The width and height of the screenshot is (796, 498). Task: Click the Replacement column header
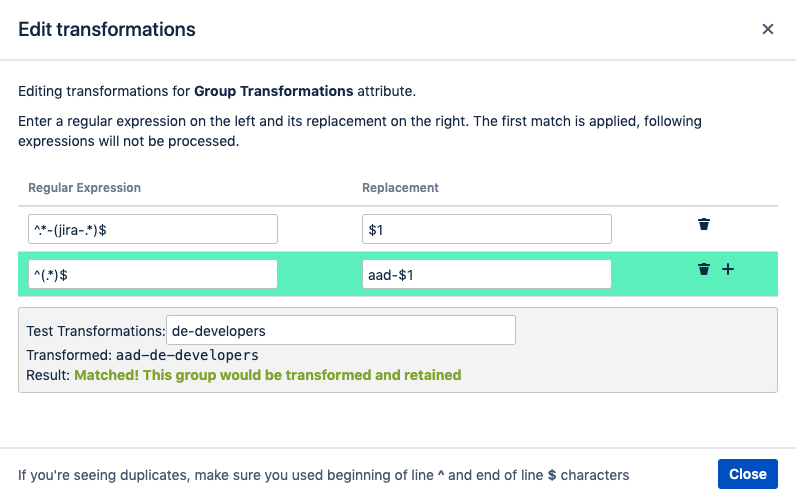pyautogui.click(x=400, y=187)
